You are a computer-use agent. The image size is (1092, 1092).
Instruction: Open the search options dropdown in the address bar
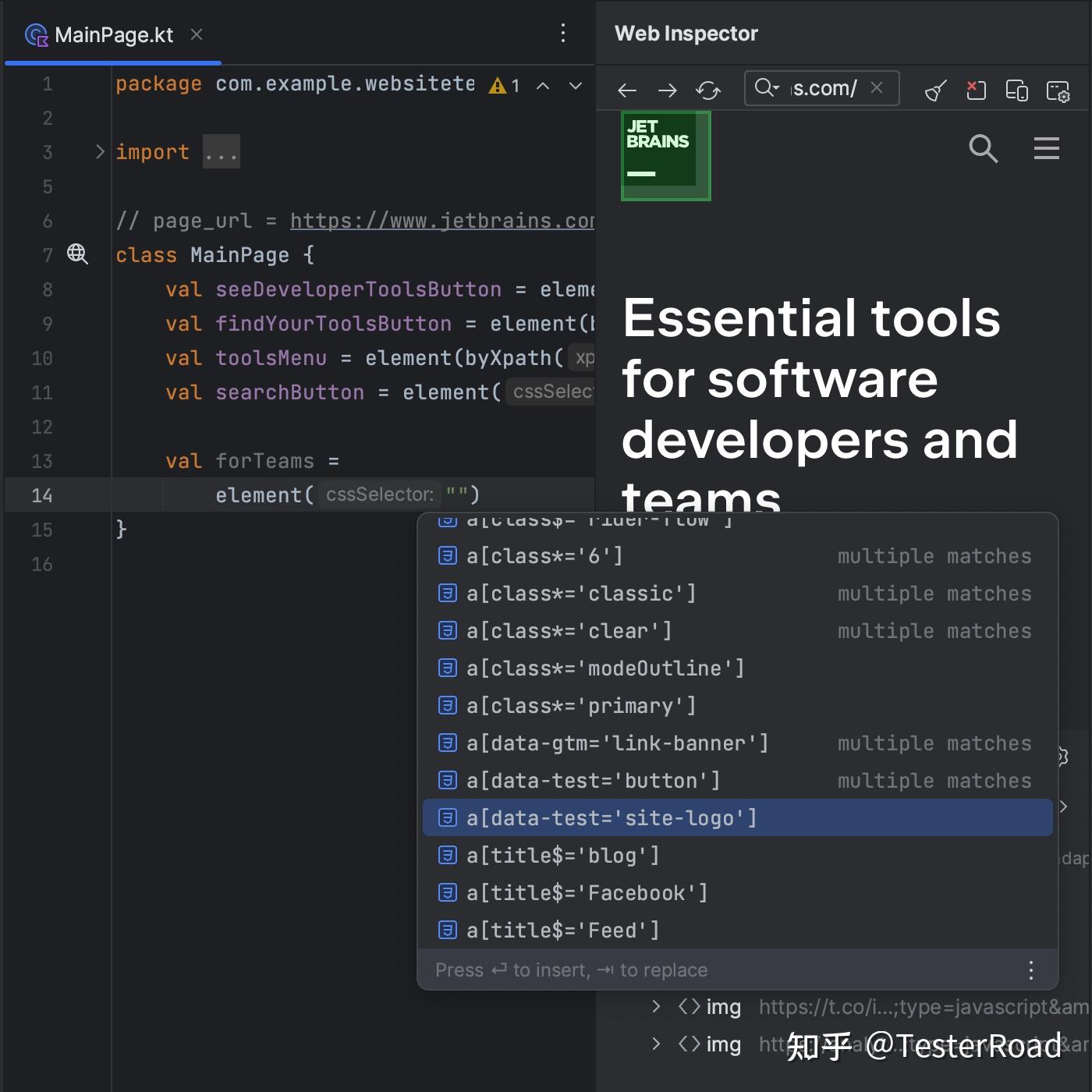[x=767, y=88]
